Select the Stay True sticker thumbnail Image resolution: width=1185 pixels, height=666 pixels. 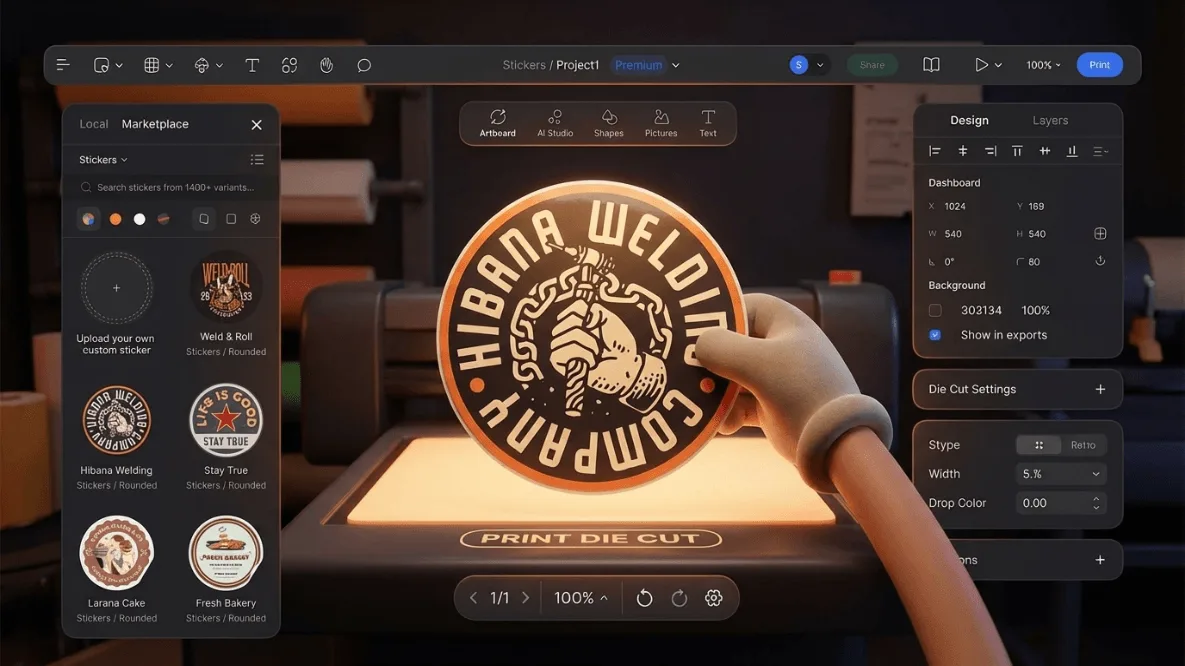pyautogui.click(x=225, y=420)
